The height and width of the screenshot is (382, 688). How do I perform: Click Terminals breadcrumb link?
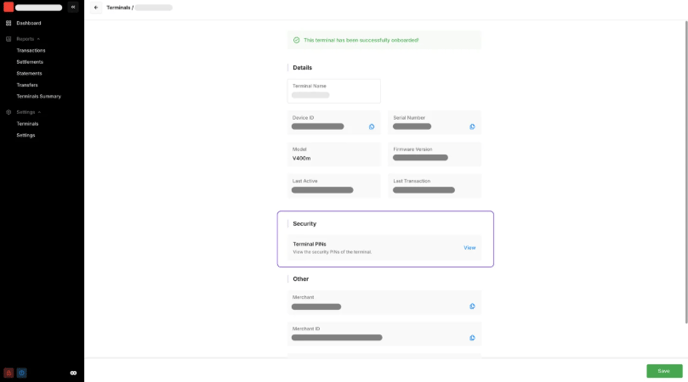click(x=118, y=7)
